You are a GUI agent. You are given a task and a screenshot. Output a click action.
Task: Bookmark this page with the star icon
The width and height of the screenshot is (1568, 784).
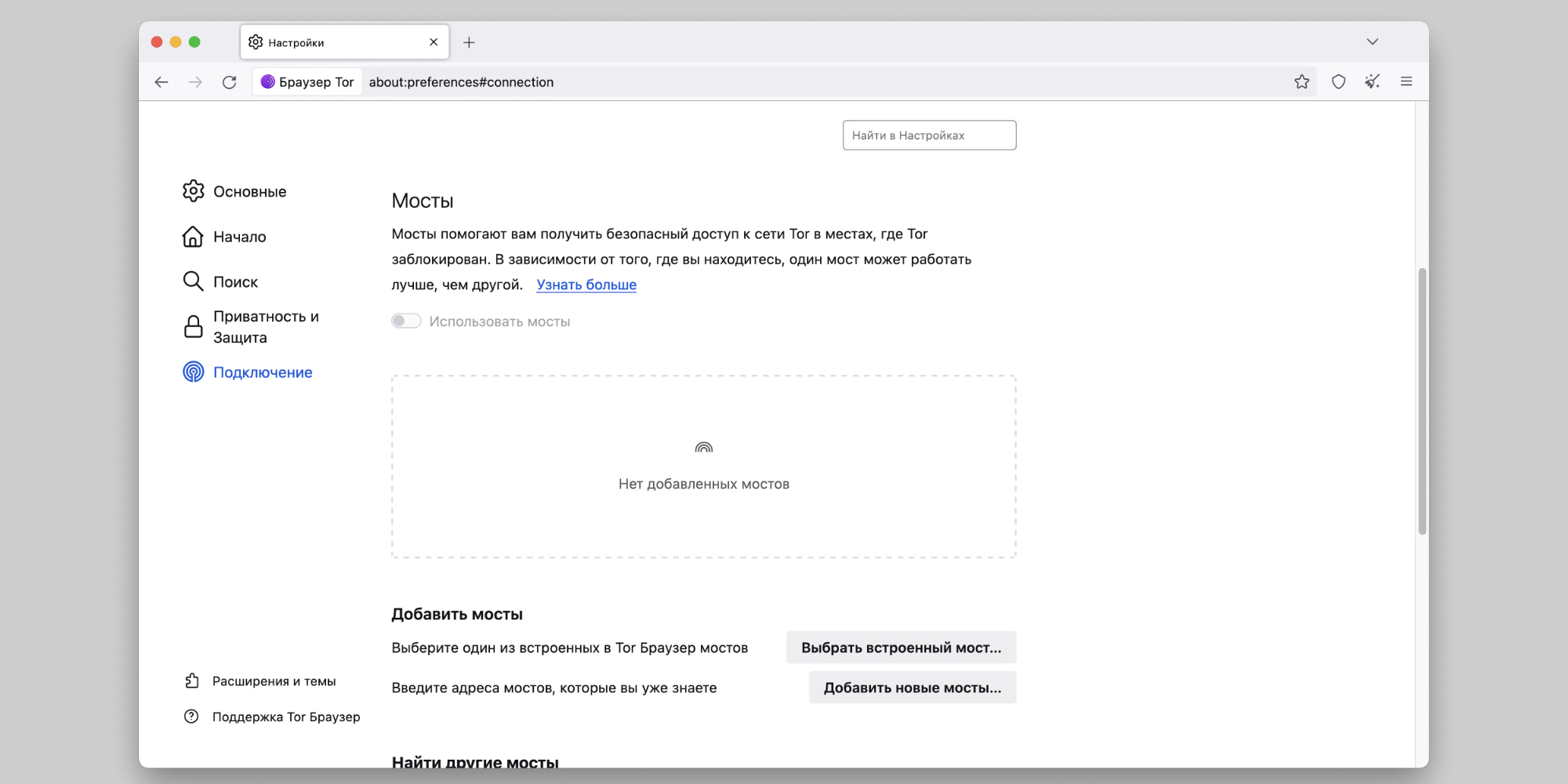coord(1301,82)
